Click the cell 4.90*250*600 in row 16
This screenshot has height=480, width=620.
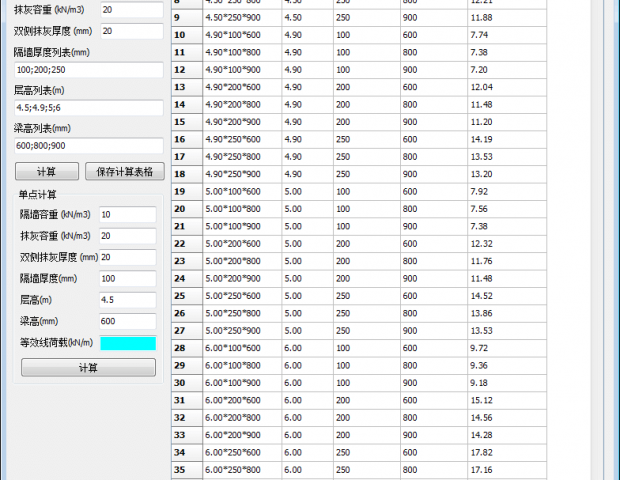(240, 139)
